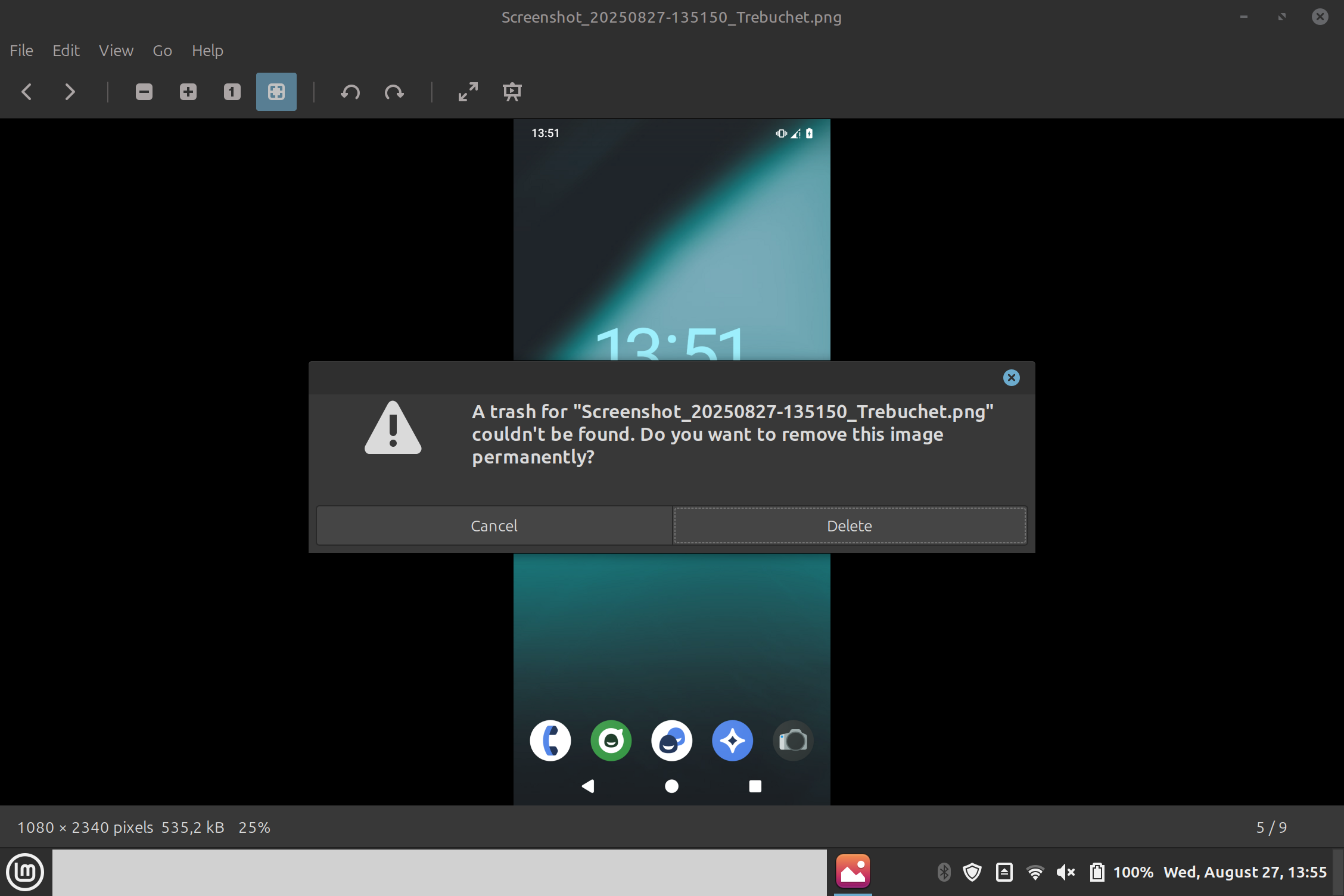Click the zoom in toolbar icon
This screenshot has width=1344, height=896.
pyautogui.click(x=188, y=92)
